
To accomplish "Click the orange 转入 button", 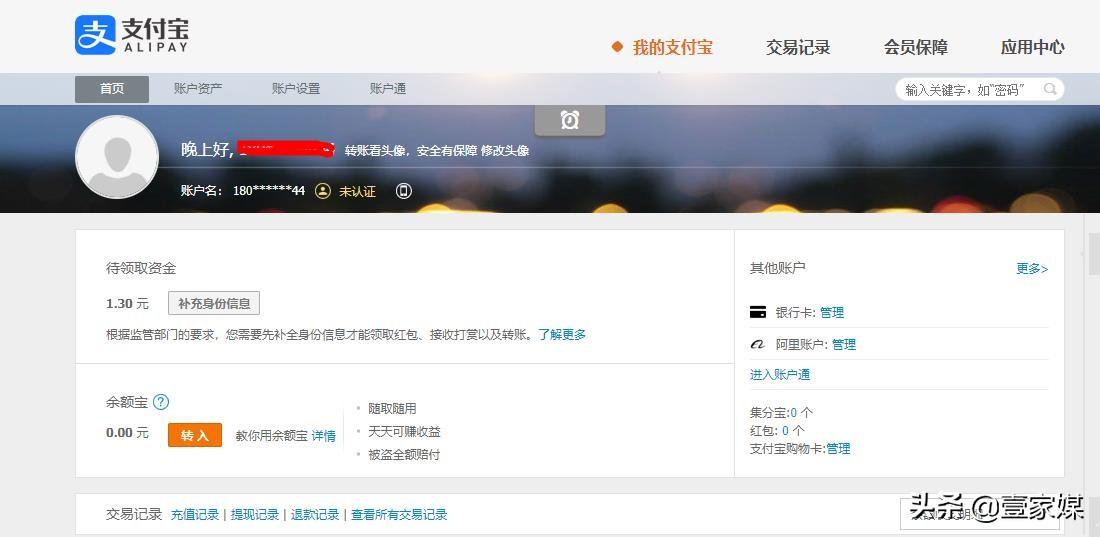I will pyautogui.click(x=195, y=435).
